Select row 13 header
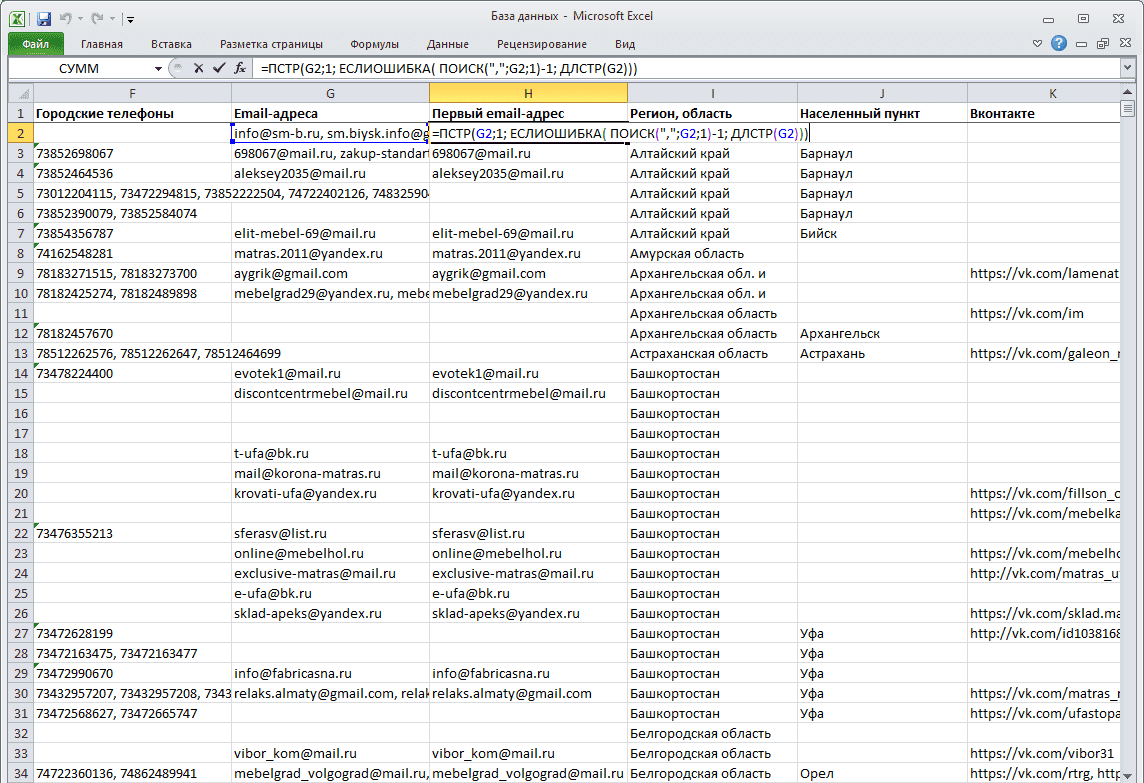The image size is (1144, 783). (x=20, y=353)
